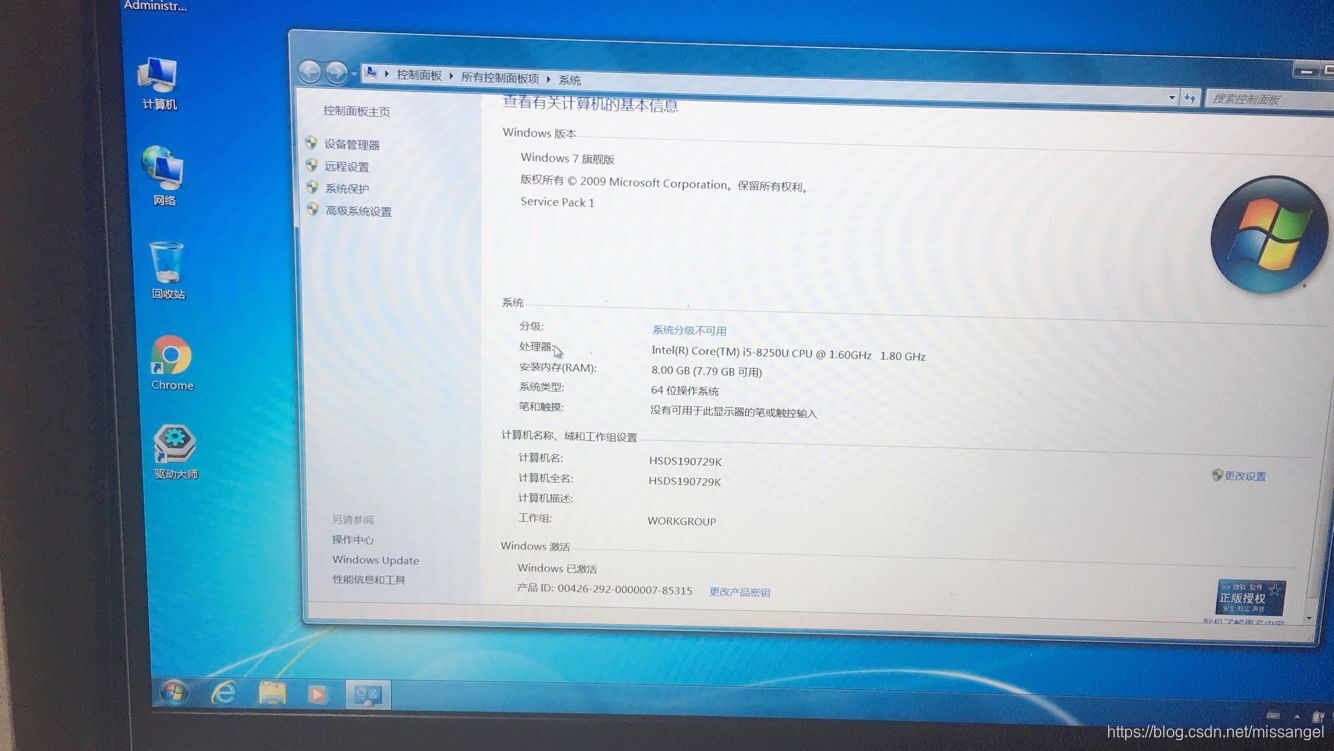The height and width of the screenshot is (751, 1334).
Task: Select the Control Panel system taskbar button
Action: click(367, 694)
